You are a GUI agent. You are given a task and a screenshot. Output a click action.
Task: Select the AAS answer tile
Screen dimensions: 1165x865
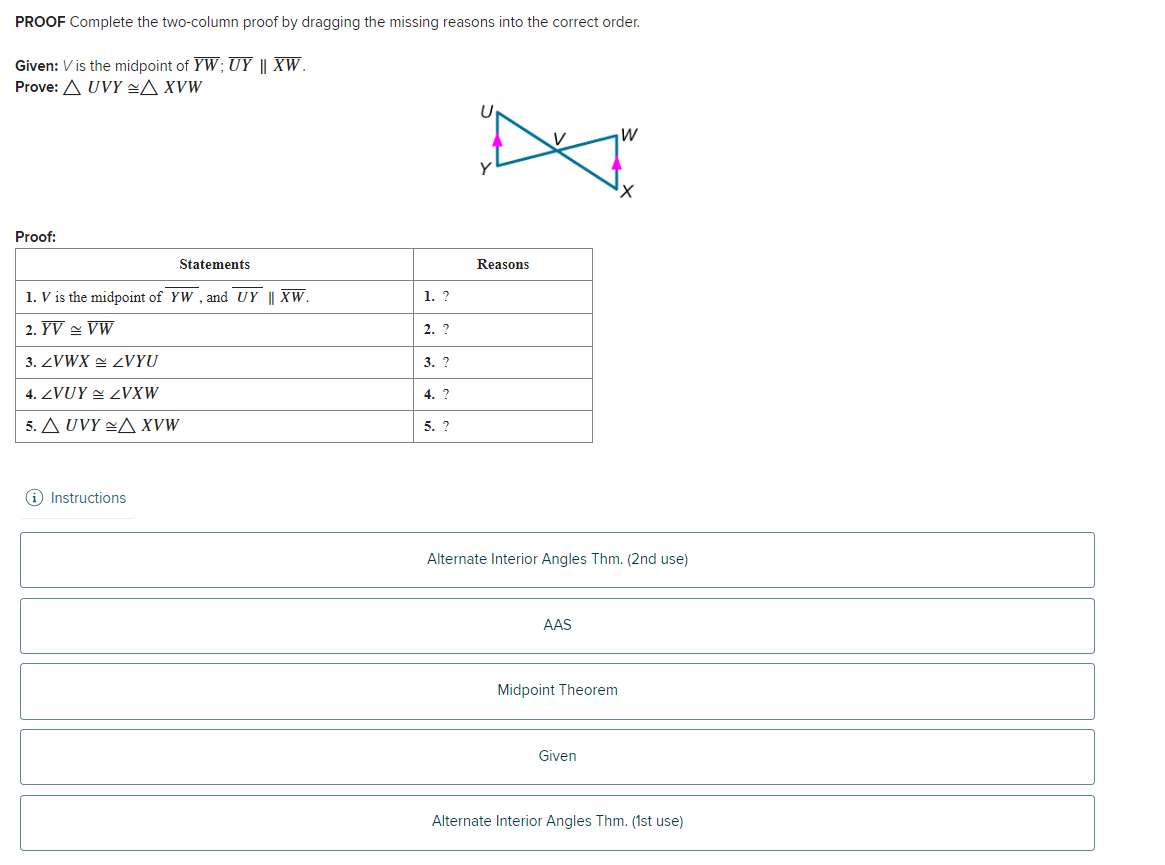click(557, 625)
